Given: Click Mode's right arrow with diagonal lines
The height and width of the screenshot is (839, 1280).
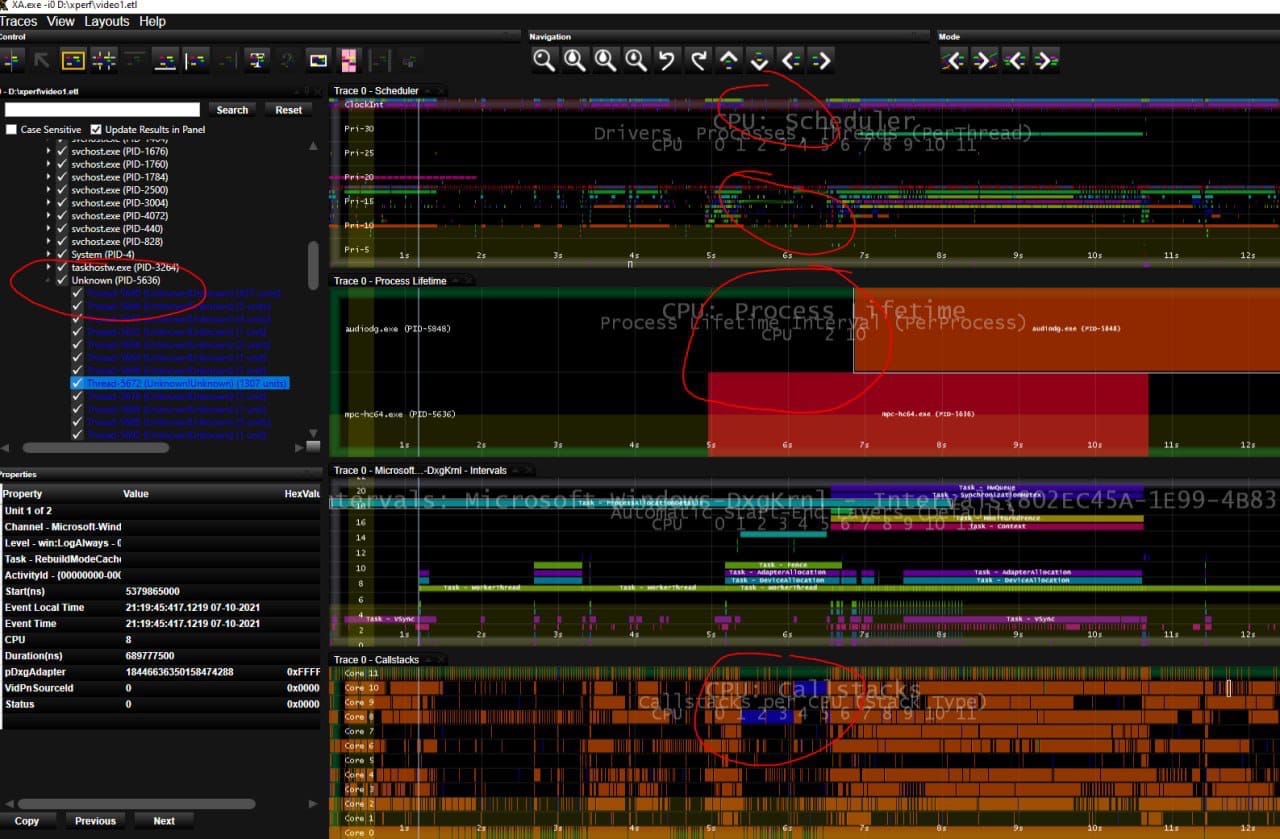Looking at the screenshot, I should [984, 60].
